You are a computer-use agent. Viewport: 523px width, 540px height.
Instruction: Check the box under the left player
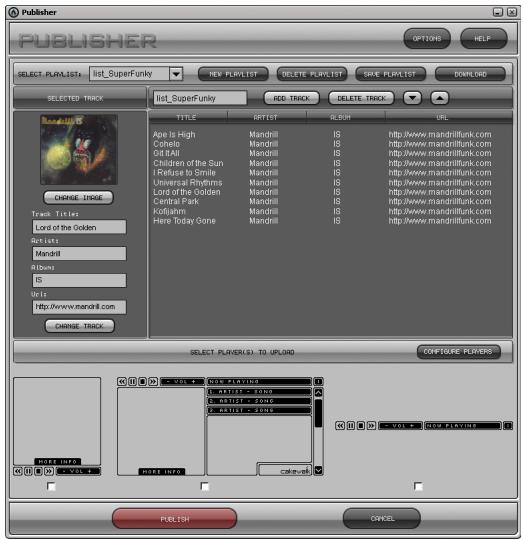(51, 486)
